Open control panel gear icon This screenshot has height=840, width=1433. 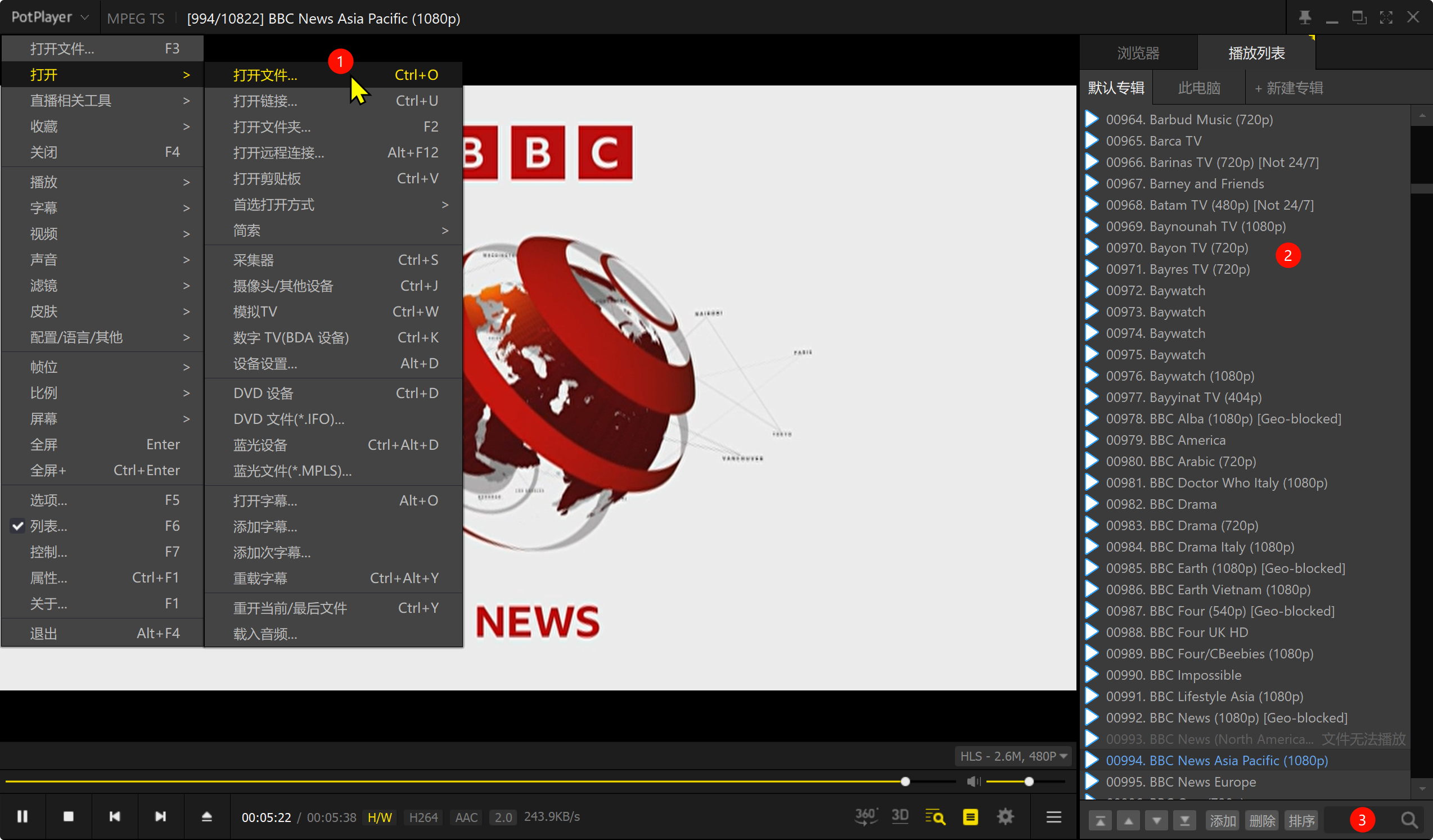point(1006,817)
